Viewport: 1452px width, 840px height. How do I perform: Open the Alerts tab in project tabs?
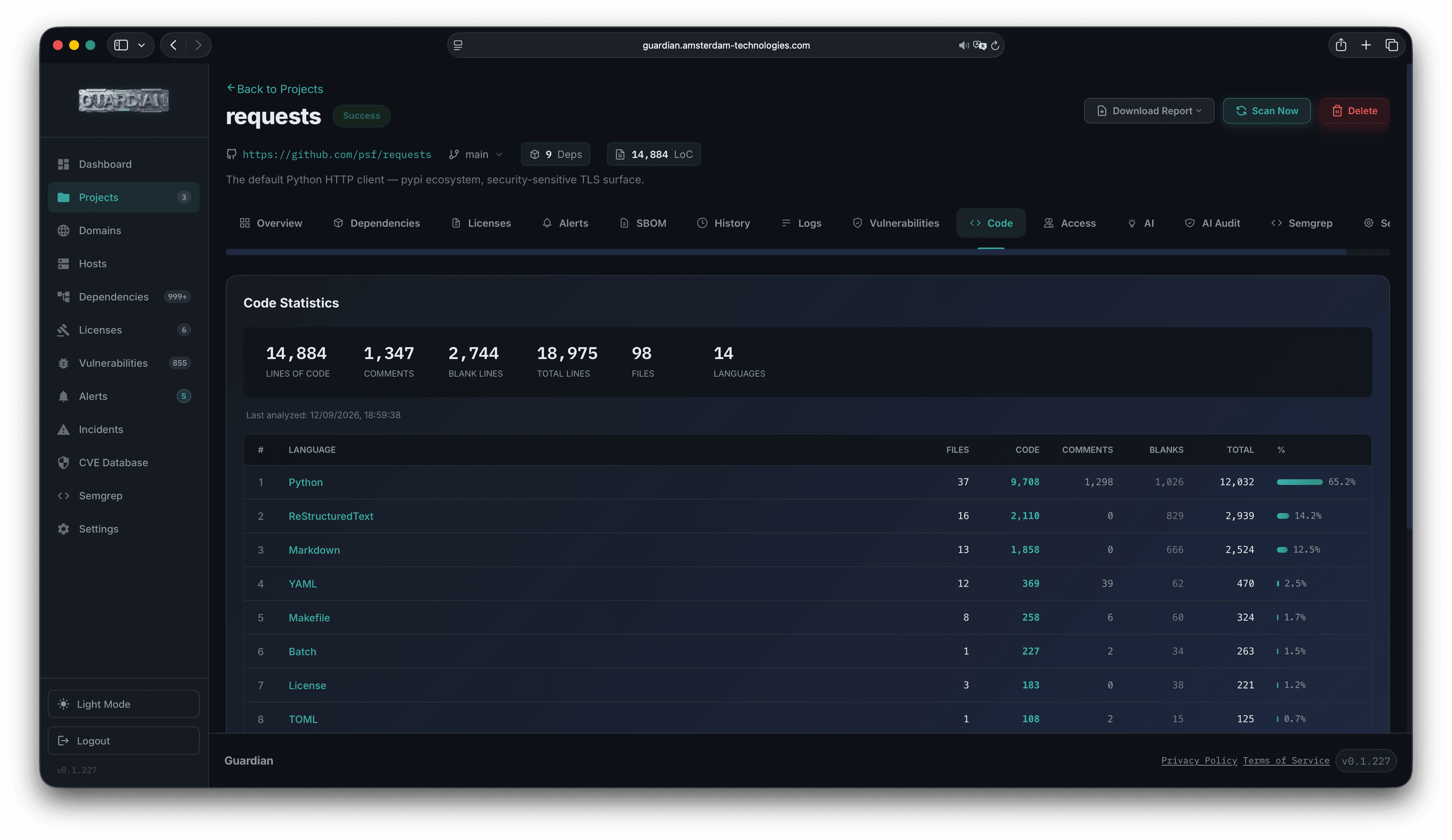(565, 223)
